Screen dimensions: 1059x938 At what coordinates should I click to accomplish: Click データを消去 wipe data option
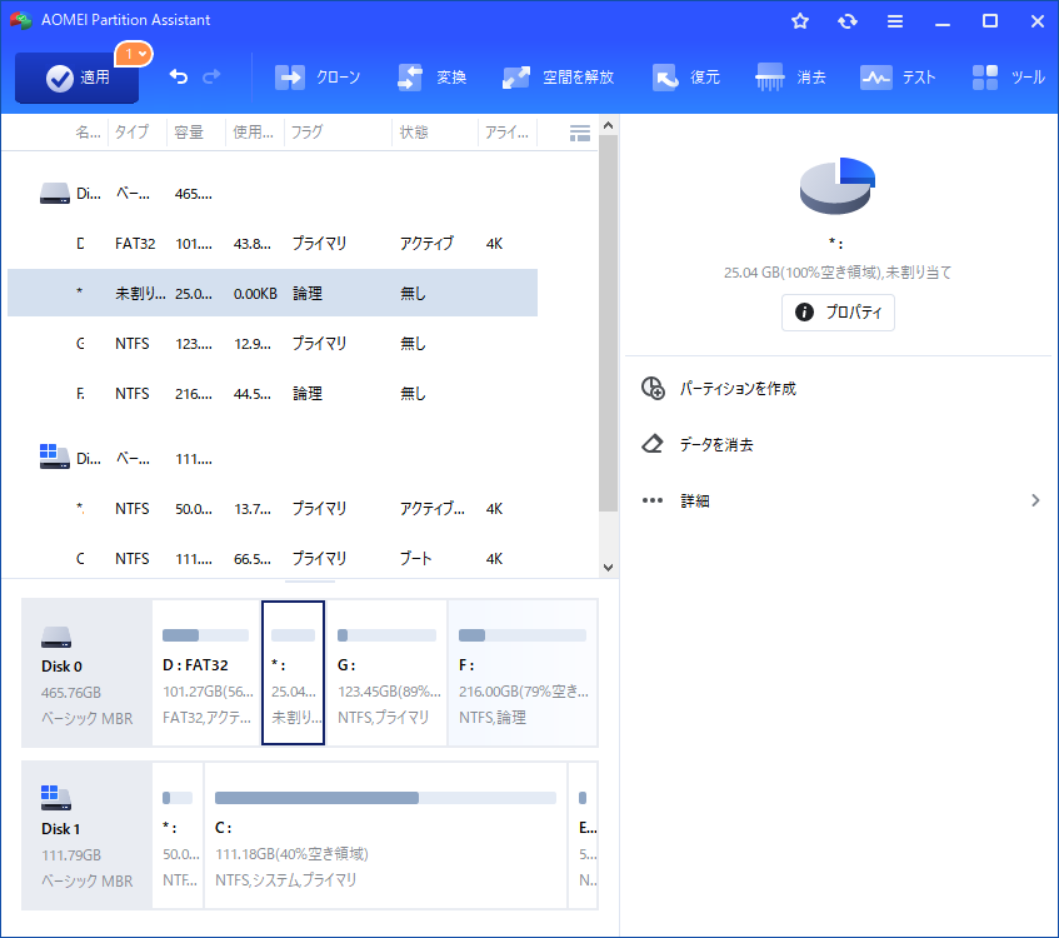(717, 444)
